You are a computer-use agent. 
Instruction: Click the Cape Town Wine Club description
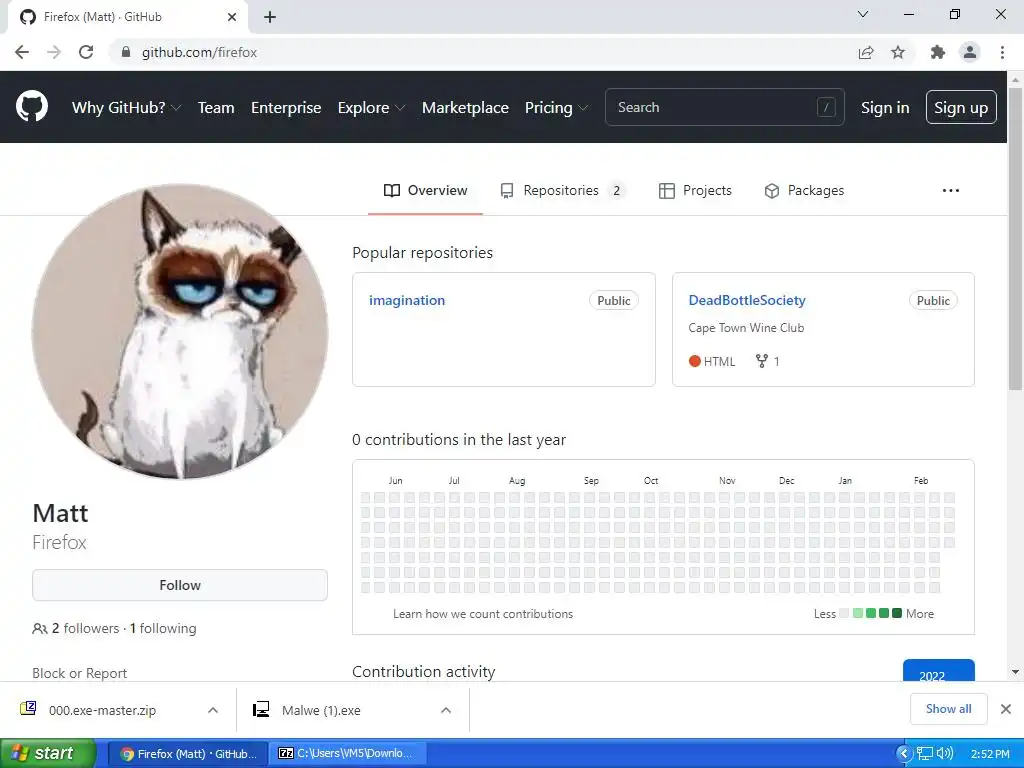pyautogui.click(x=746, y=328)
